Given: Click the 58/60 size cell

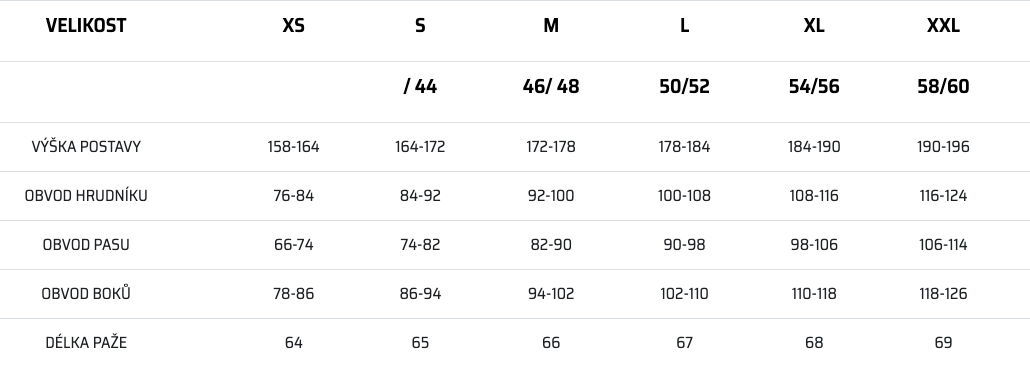Looking at the screenshot, I should [943, 87].
